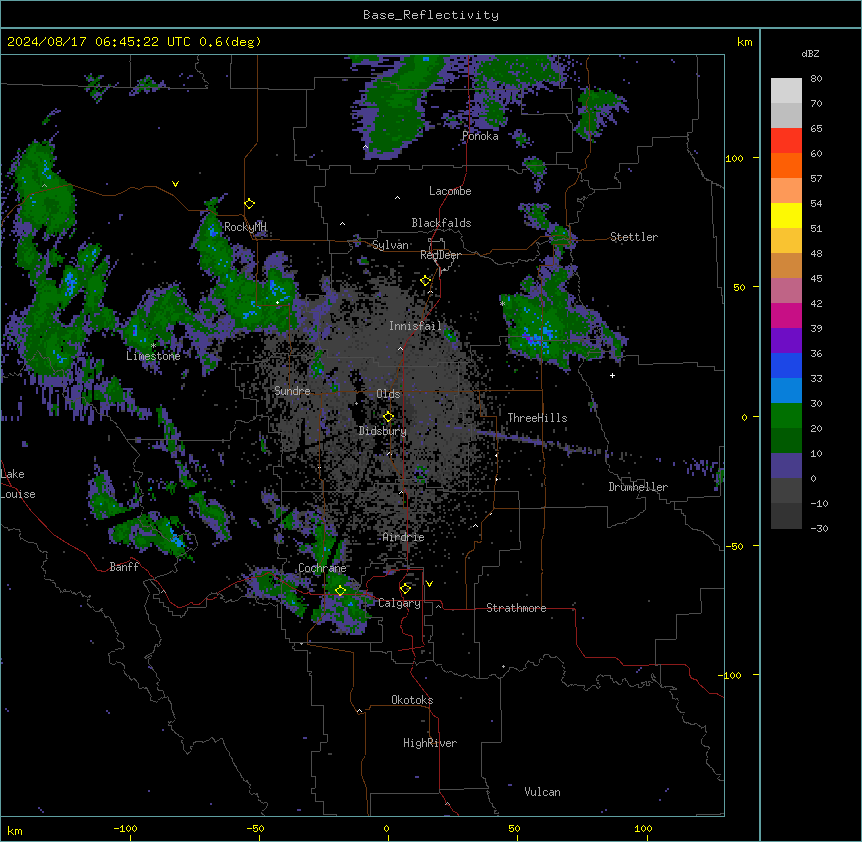Click the Sylvan city label

(390, 245)
